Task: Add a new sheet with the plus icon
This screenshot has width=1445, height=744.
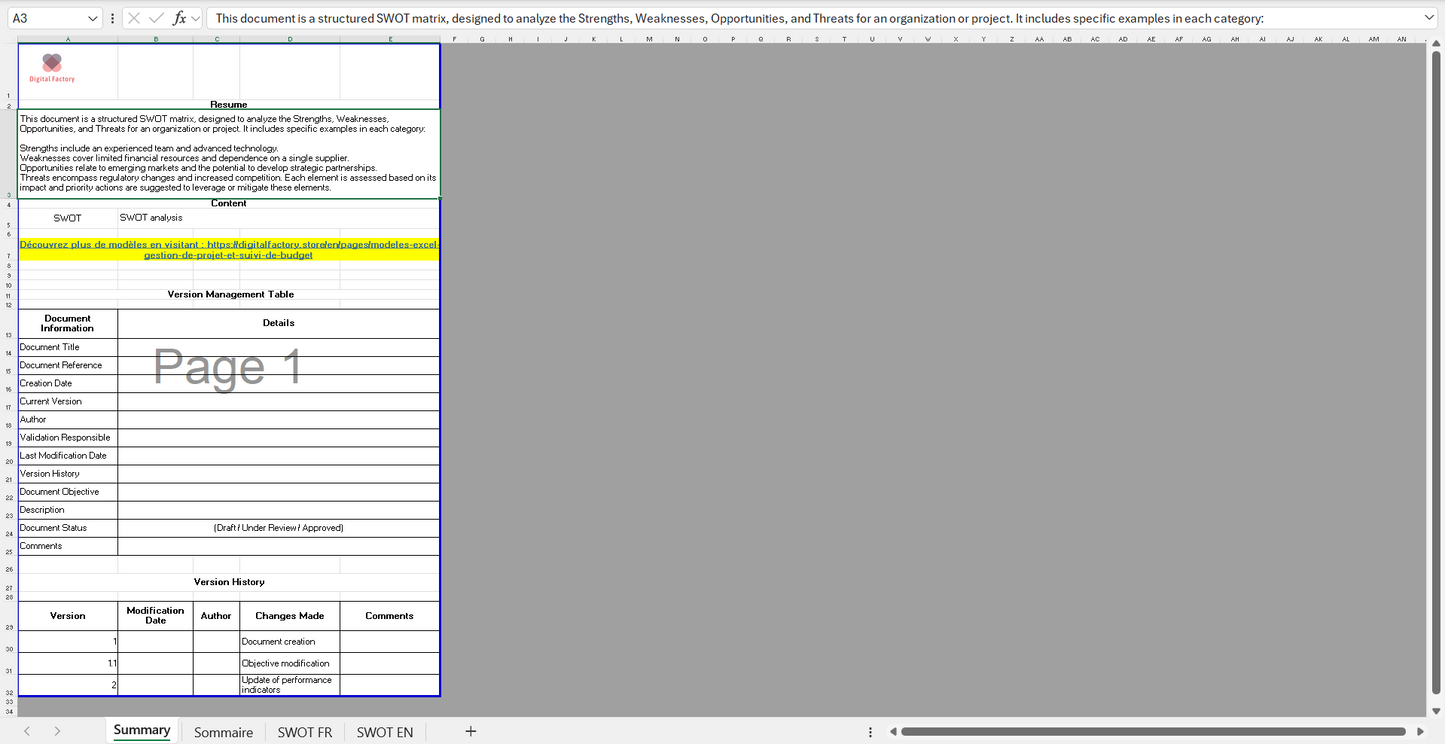Action: coord(471,731)
